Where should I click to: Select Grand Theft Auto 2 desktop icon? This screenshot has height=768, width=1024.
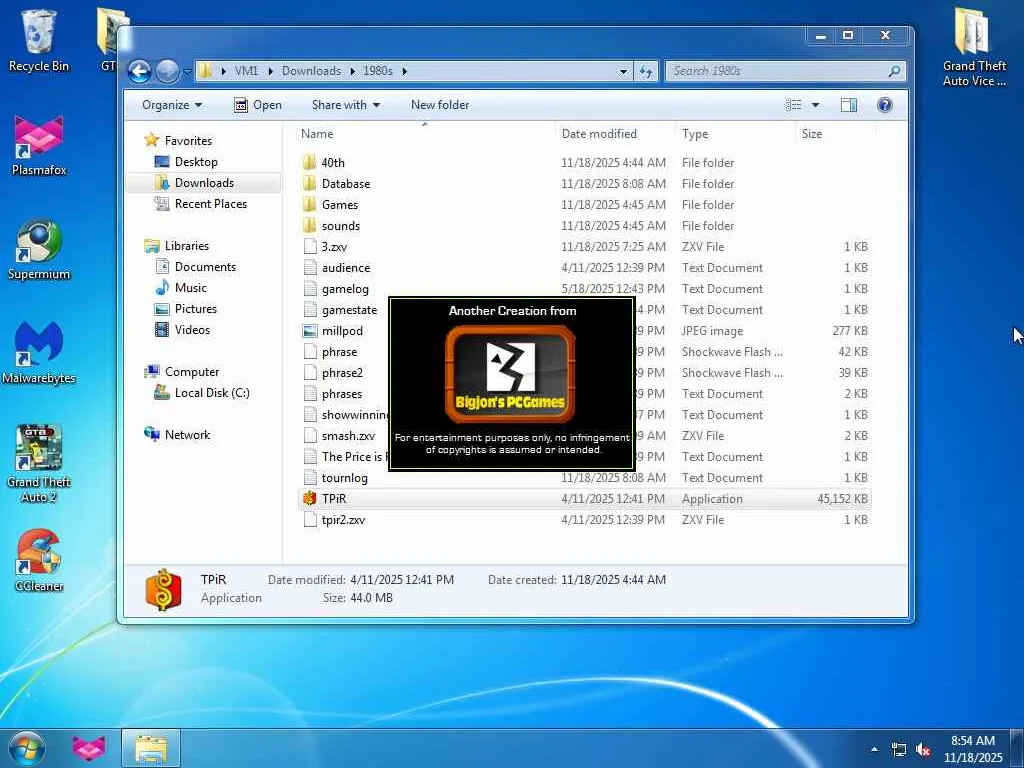click(x=39, y=464)
